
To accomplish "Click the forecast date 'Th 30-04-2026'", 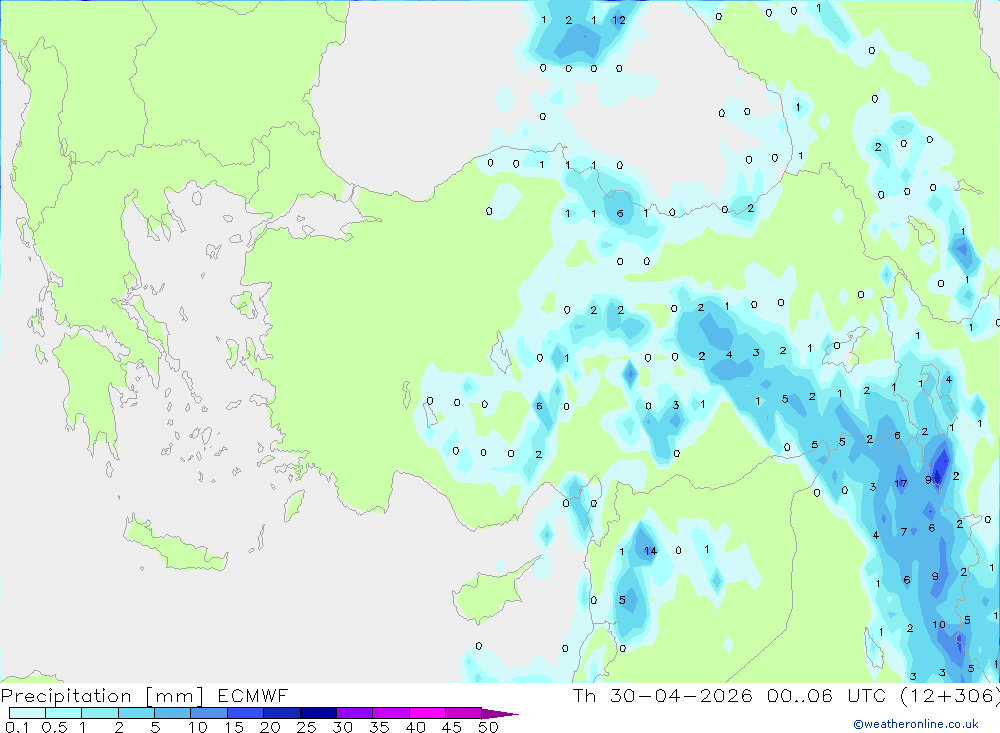I will 663,695.
